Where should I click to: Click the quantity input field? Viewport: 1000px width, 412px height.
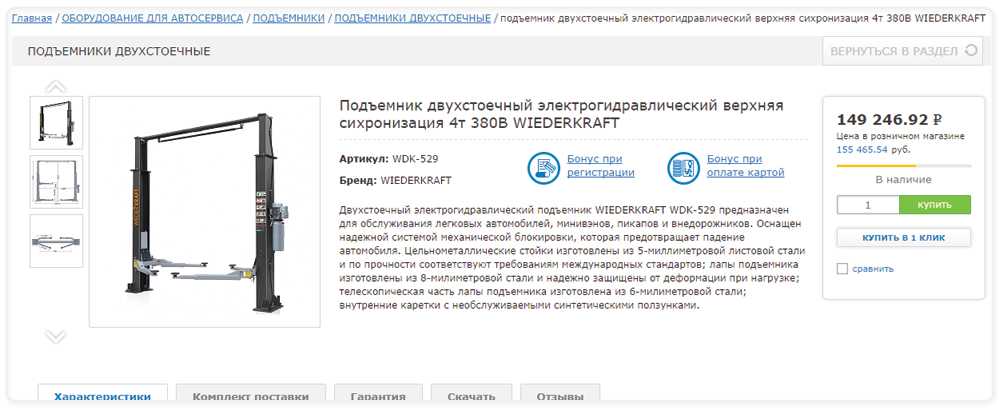pos(868,205)
